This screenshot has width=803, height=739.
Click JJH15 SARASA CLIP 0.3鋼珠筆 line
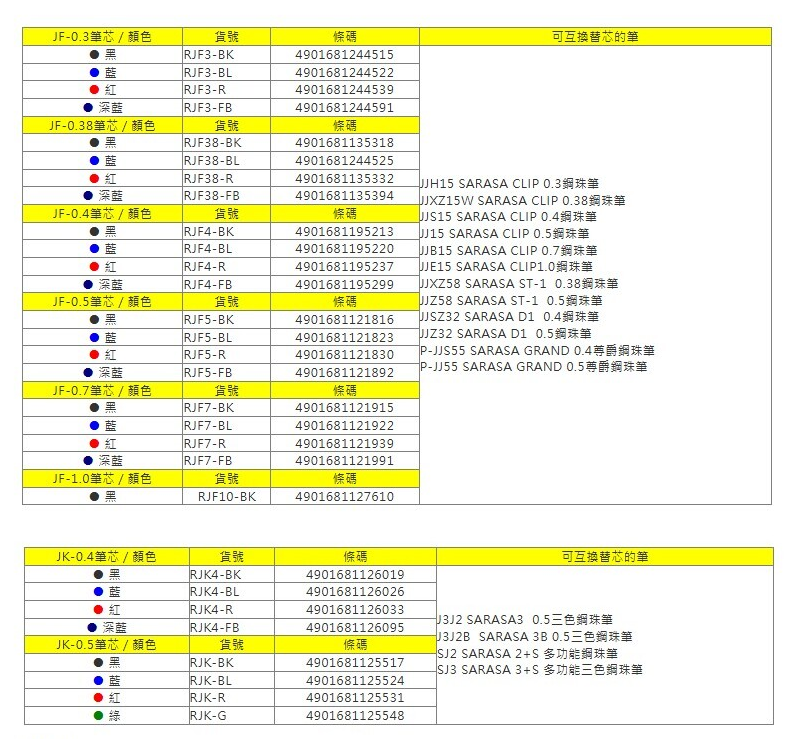(x=510, y=184)
